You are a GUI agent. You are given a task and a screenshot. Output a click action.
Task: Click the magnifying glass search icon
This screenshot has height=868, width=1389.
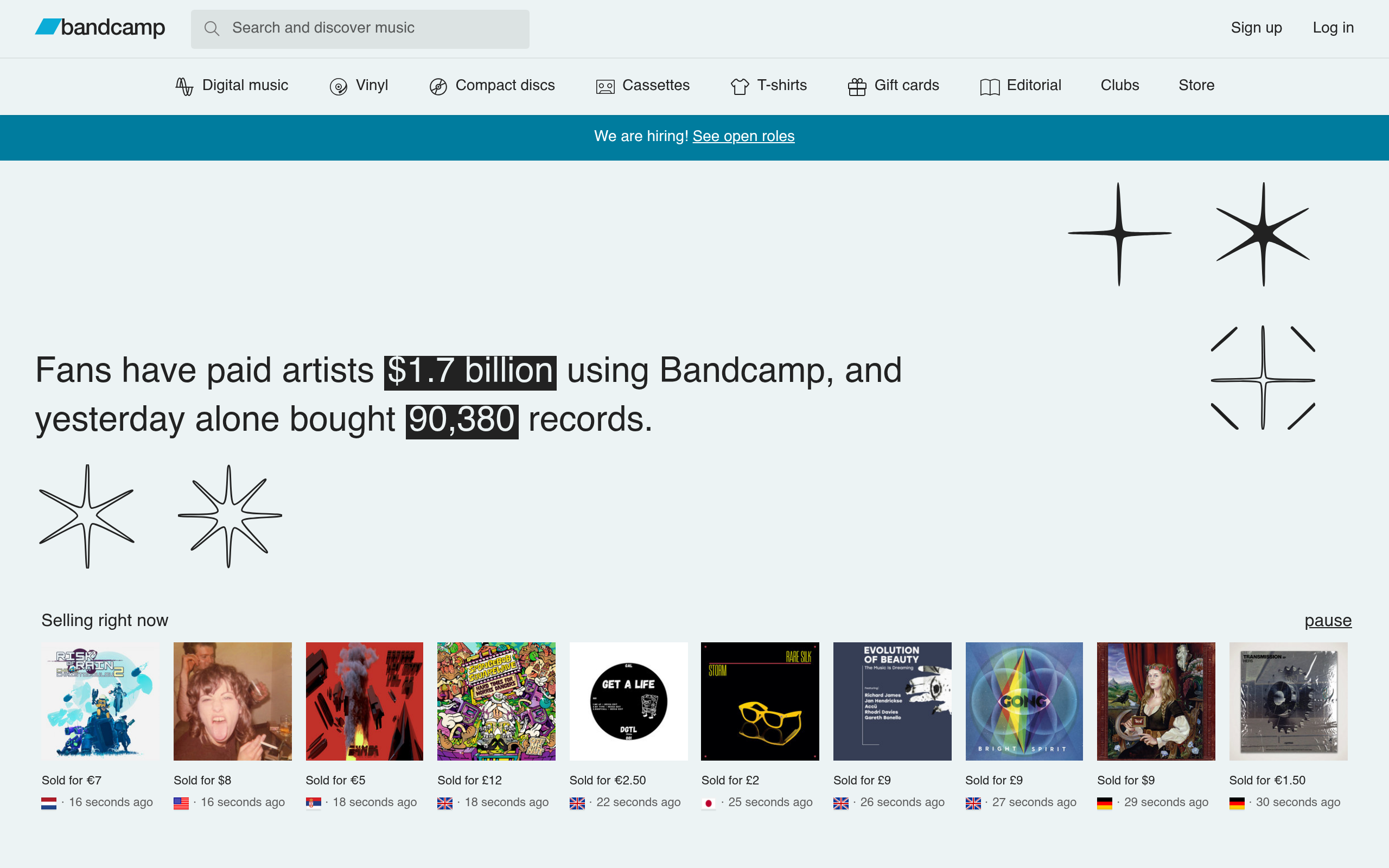212,29
